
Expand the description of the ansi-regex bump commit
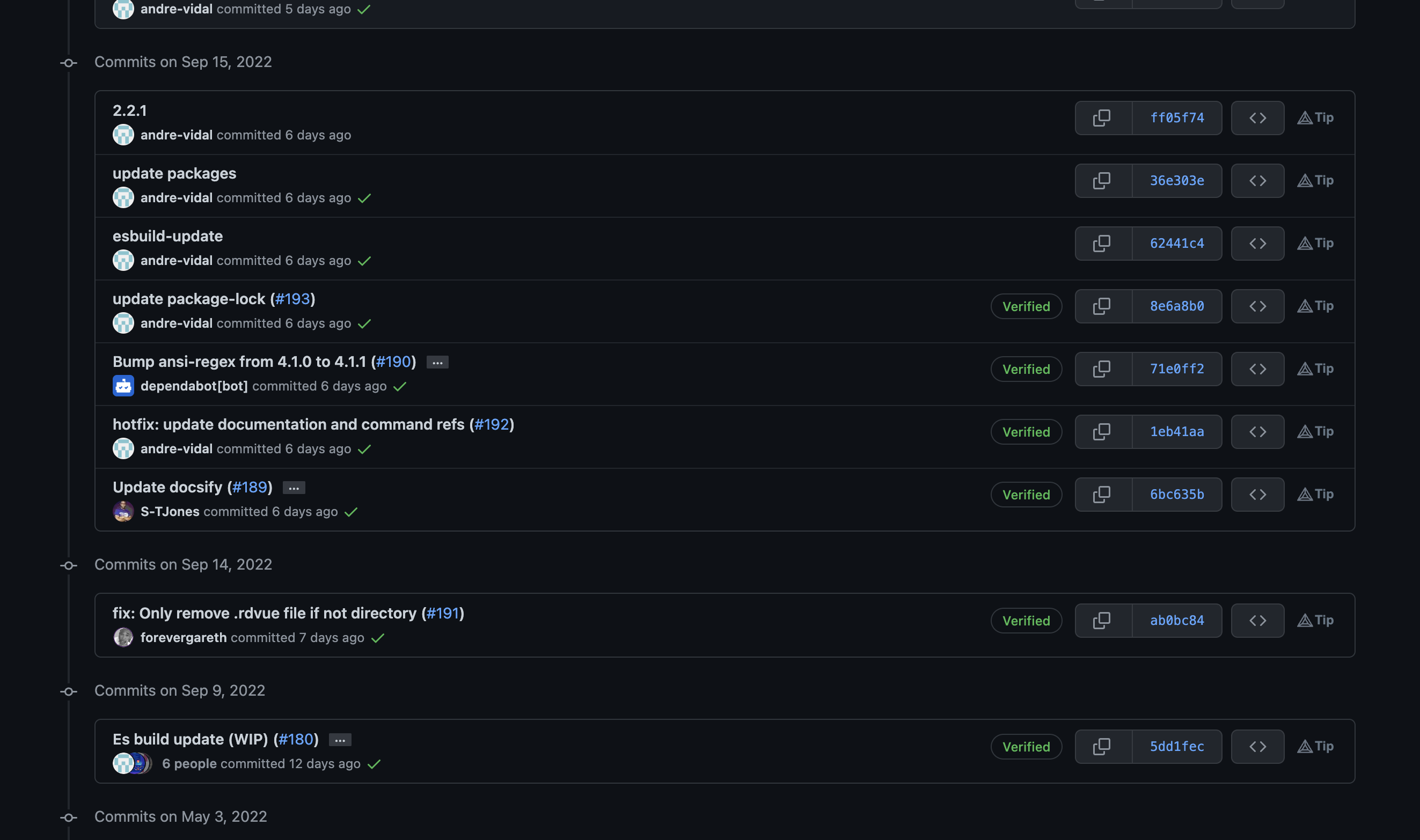point(437,362)
